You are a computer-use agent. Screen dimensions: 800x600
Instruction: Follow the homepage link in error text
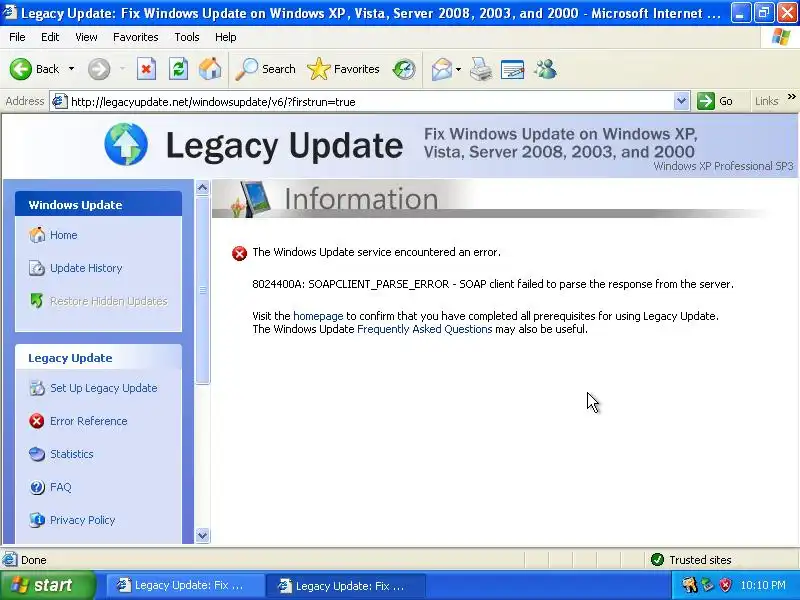pos(318,316)
